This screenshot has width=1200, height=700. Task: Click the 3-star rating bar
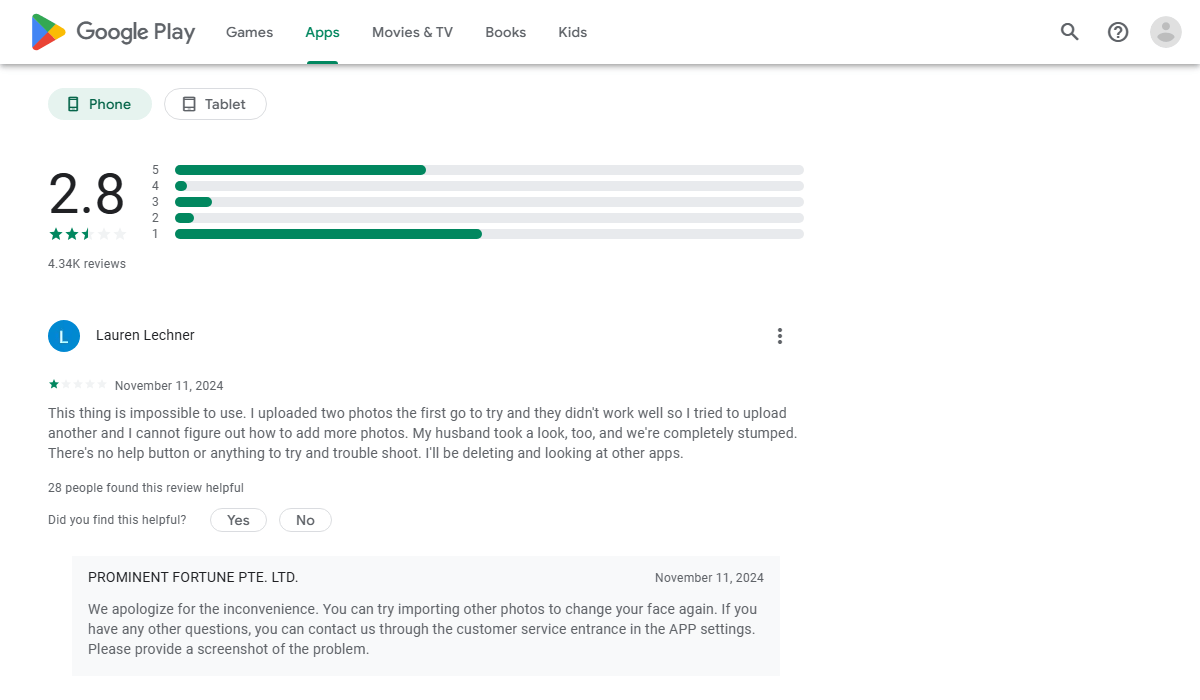(489, 202)
